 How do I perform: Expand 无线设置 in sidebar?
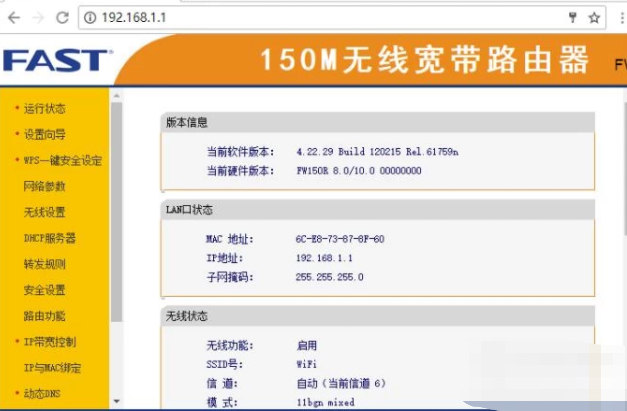click(44, 212)
